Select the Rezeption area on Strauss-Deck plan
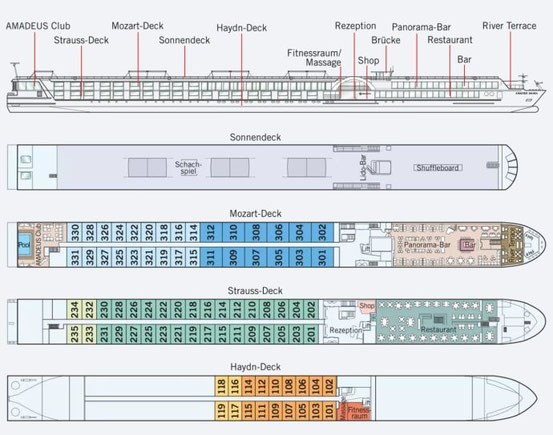553x435 pixels. [x=346, y=331]
